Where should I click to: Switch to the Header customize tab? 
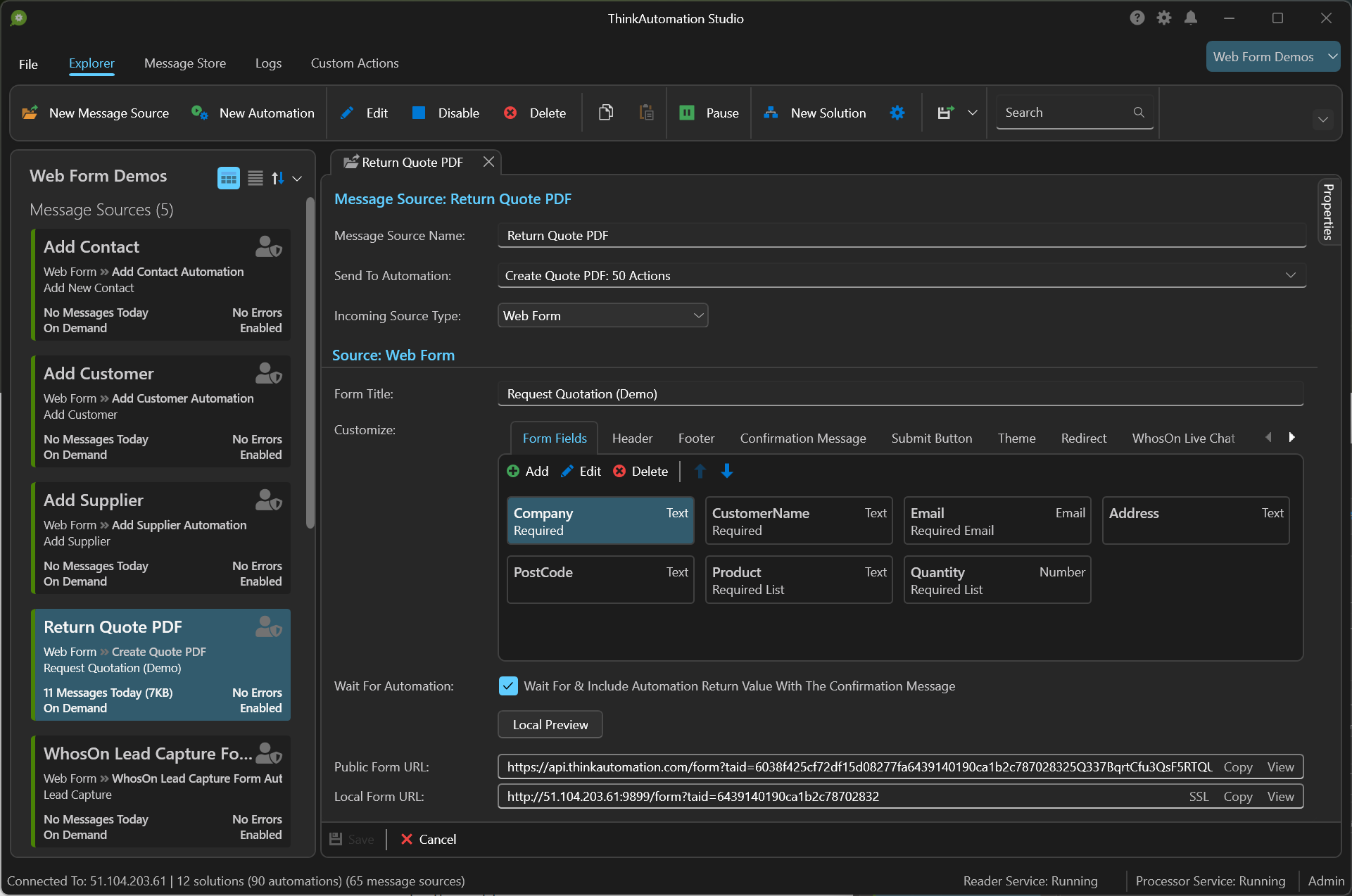pos(632,438)
